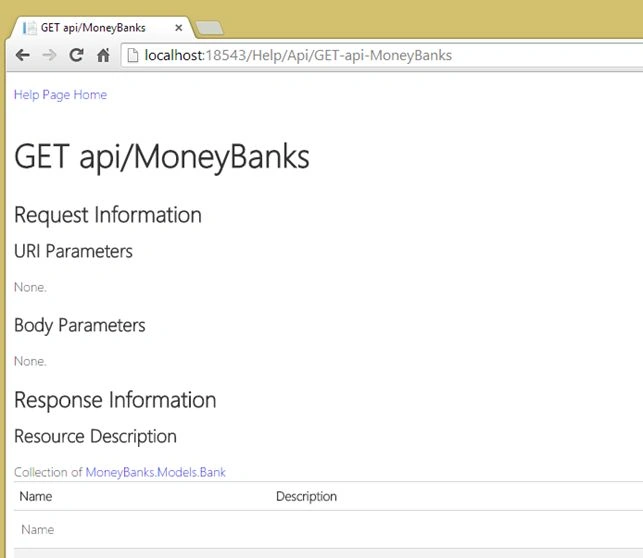Image resolution: width=643 pixels, height=558 pixels.
Task: Open a new tab button
Action: 210,28
